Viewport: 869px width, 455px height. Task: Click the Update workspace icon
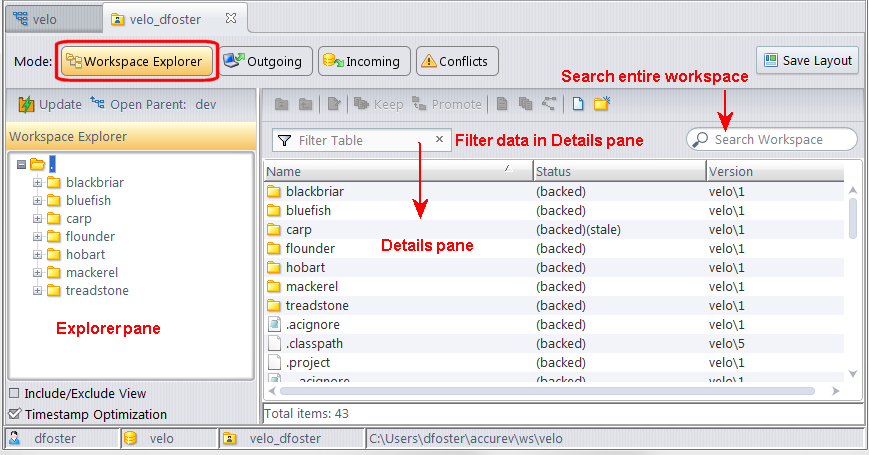(26, 104)
